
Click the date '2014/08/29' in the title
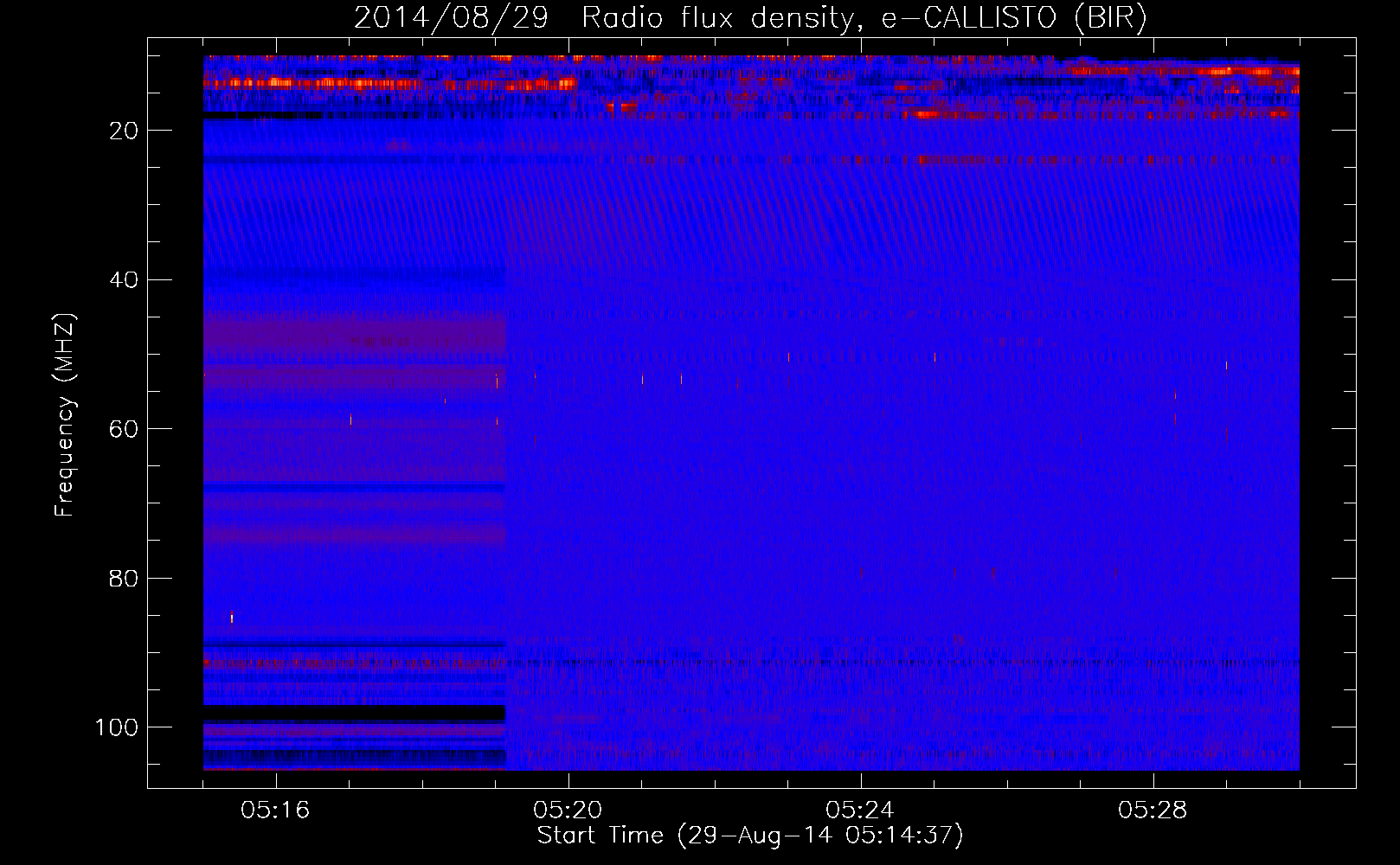(451, 18)
